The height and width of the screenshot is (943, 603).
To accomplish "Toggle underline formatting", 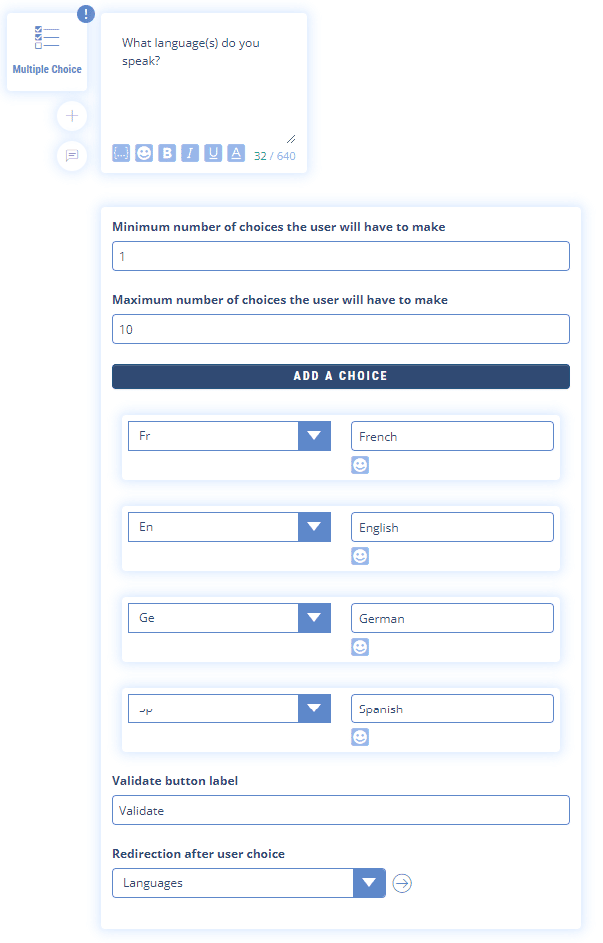I will click(213, 154).
